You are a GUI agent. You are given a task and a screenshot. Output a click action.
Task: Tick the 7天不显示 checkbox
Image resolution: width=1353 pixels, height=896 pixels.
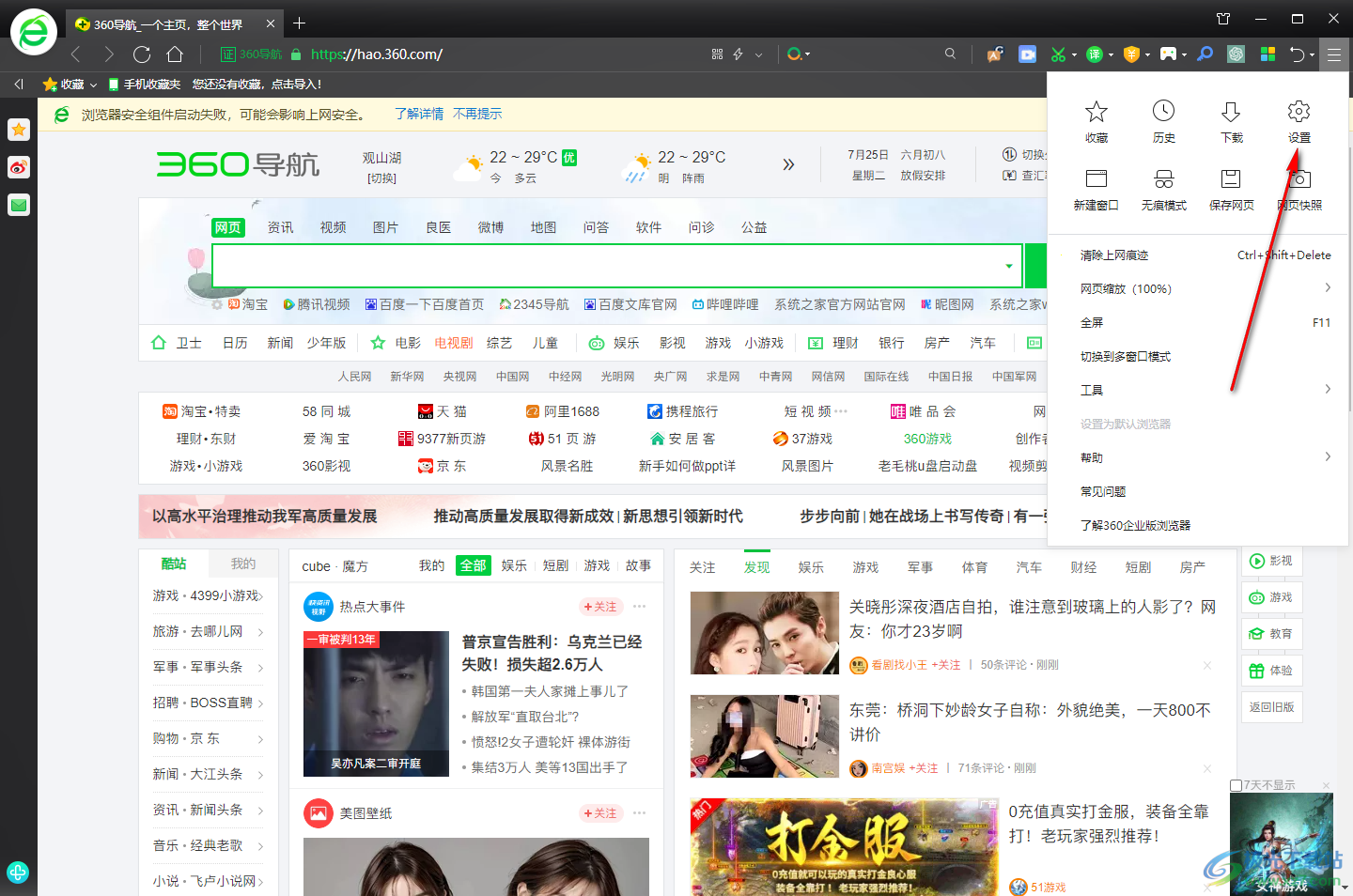coord(1236,785)
